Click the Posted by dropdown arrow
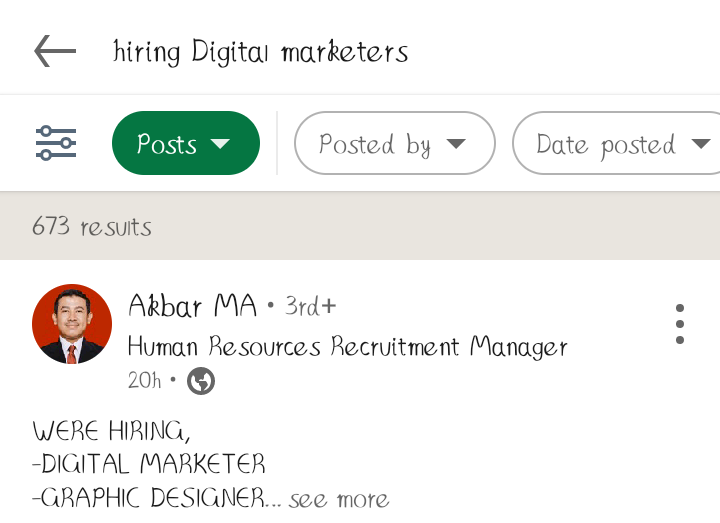 pyautogui.click(x=456, y=144)
